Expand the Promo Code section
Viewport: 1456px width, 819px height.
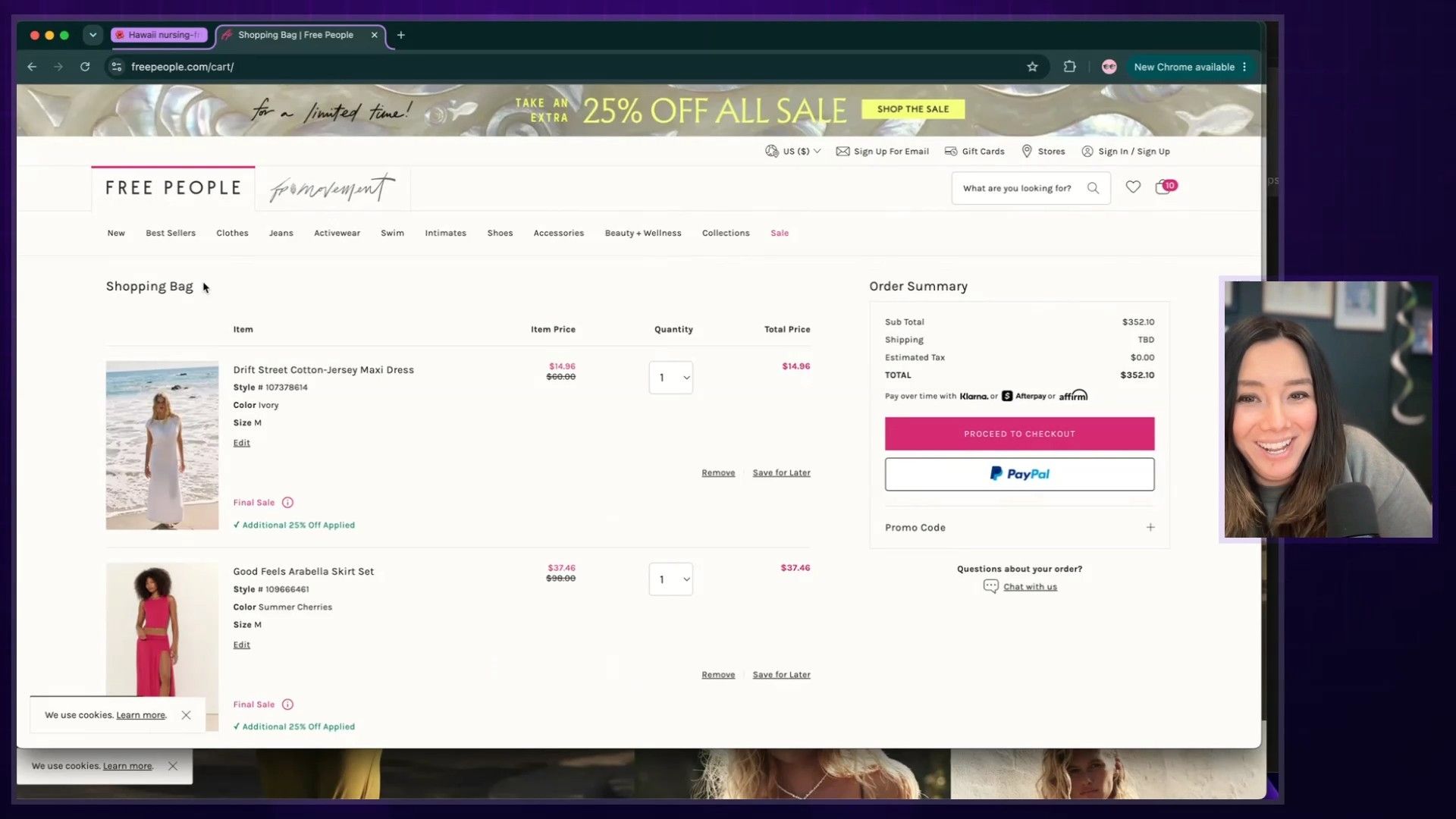tap(1019, 528)
